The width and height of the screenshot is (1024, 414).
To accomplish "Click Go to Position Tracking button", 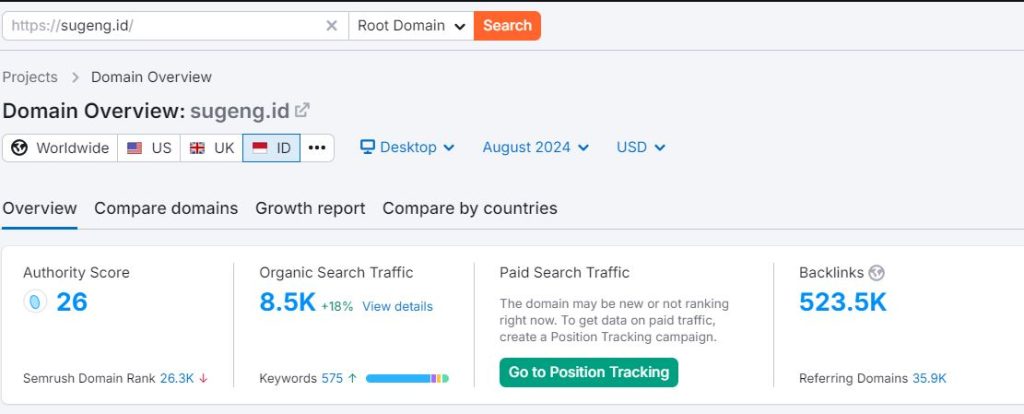I will click(589, 372).
